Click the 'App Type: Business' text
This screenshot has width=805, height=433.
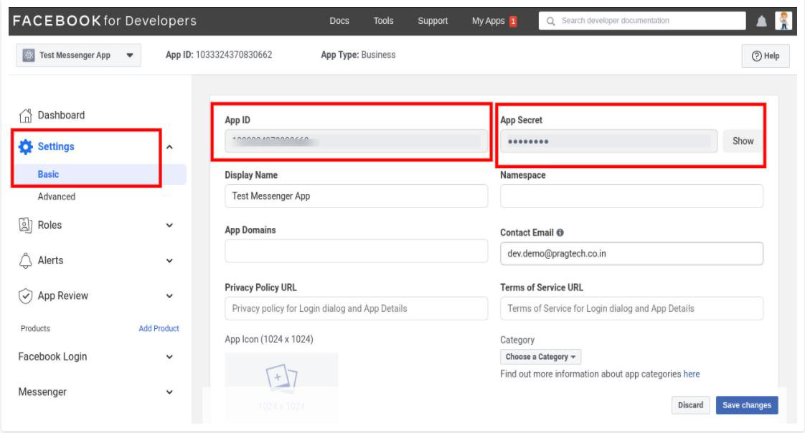tap(358, 55)
